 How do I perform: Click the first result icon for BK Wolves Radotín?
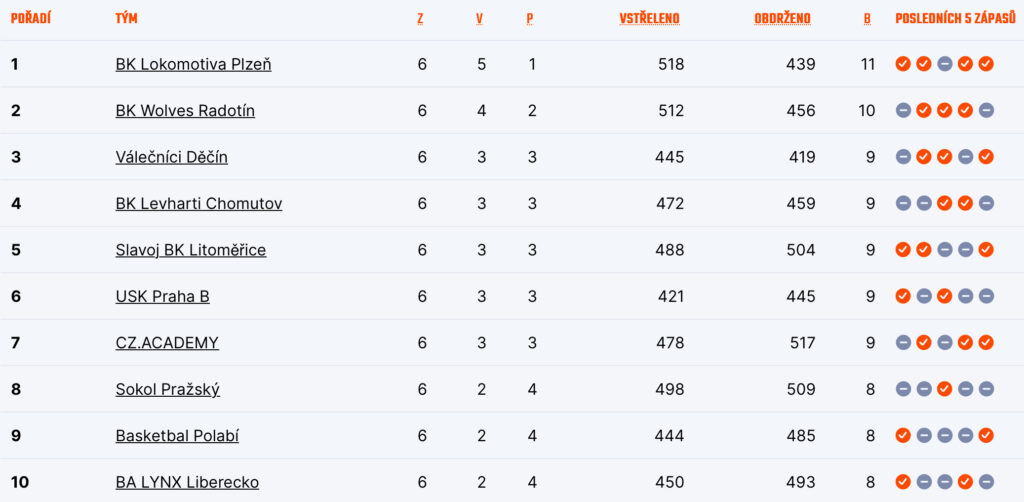coord(903,111)
